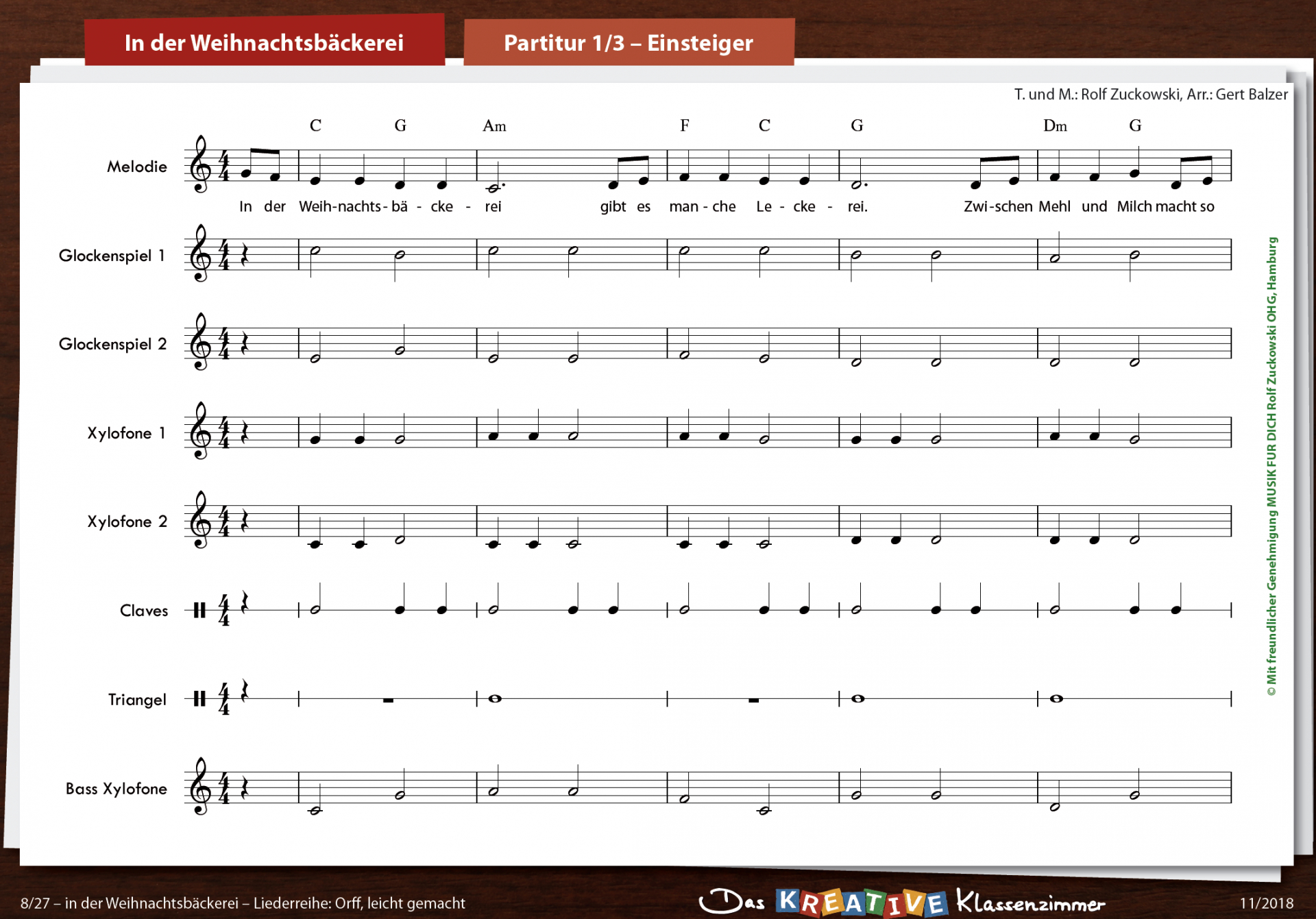Click the Claves percussion clef symbol
This screenshot has width=1316, height=919.
tap(199, 610)
